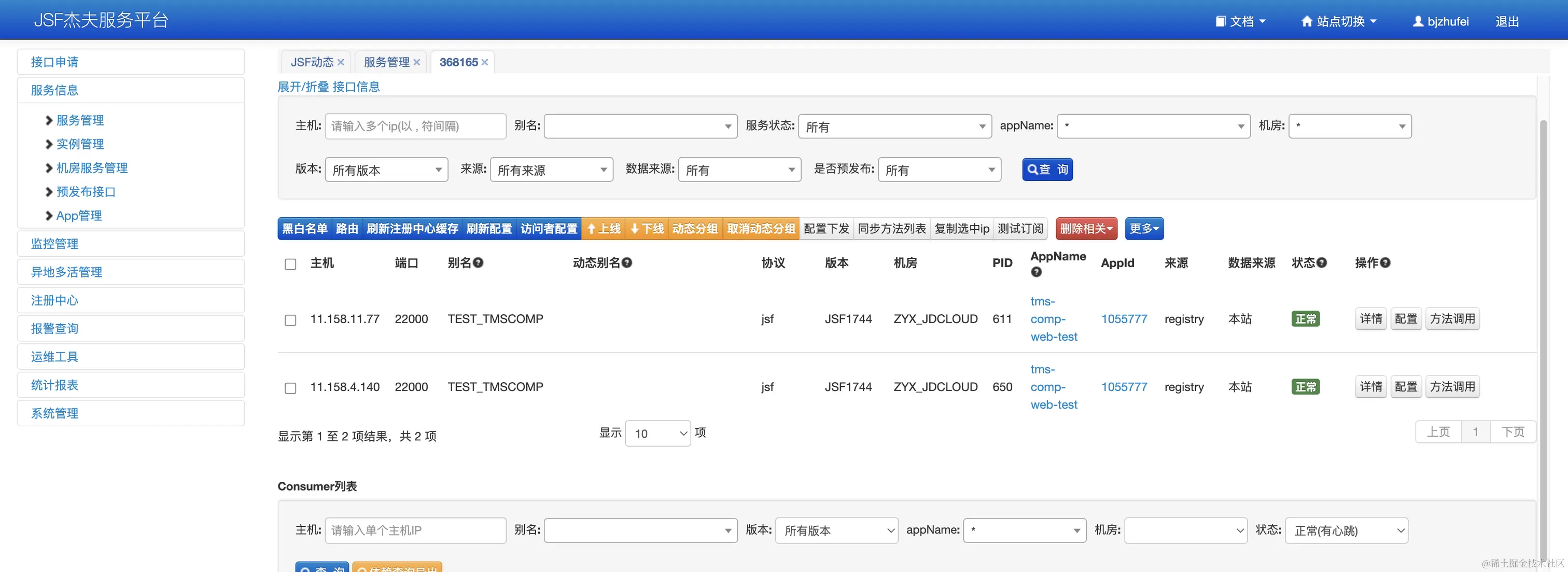Check the row for host 11.158.11.77
1568x572 pixels.
290,320
